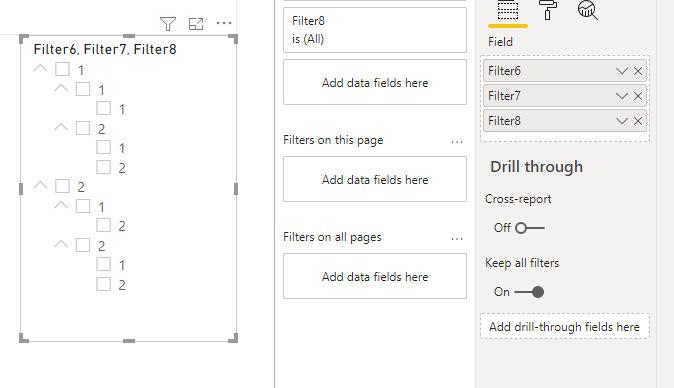Screen dimensions: 674x388
Task: Open the Filter6 field dropdown arrow
Action: (x=622, y=71)
